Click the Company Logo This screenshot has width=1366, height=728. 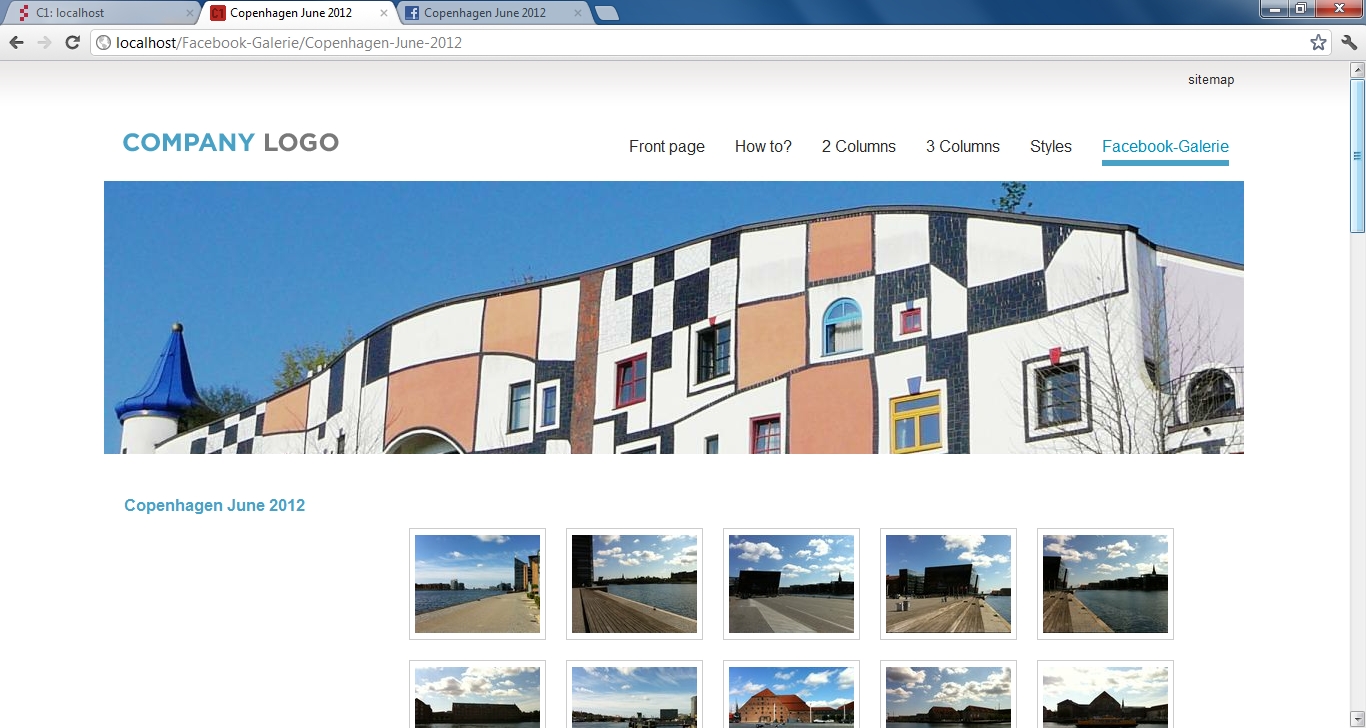coord(230,142)
